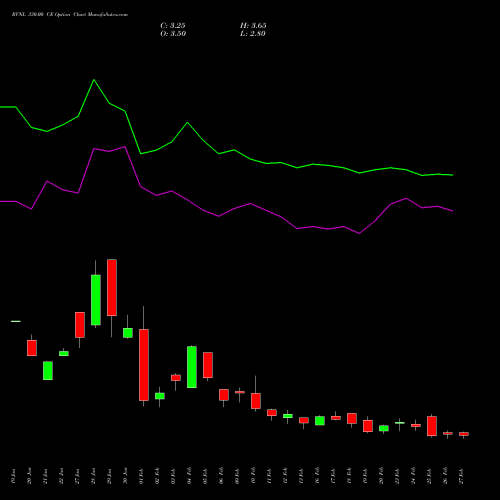This screenshot has height=500, width=500.
Task: Select the long red candlestick for 01 Feb
Action: coord(144,365)
